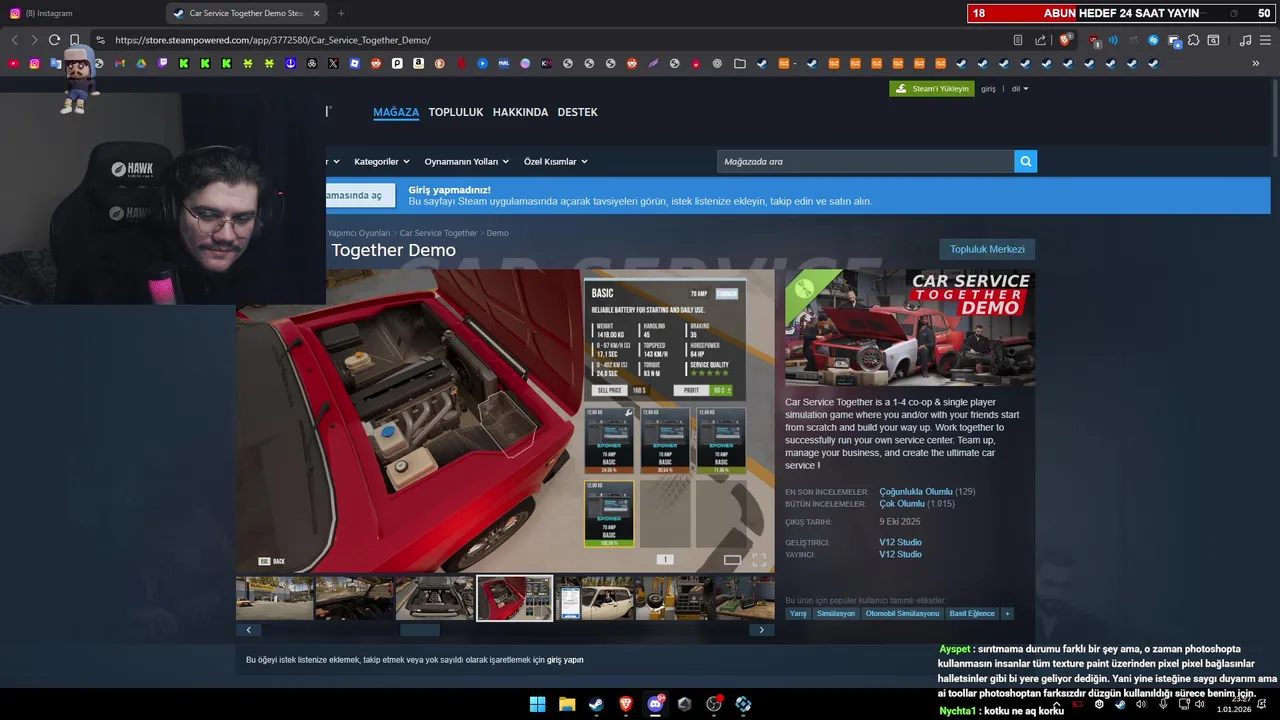The width and height of the screenshot is (1280, 720).
Task: Open the Instagram bookmark icon in bookmarks bar
Action: [x=34, y=63]
